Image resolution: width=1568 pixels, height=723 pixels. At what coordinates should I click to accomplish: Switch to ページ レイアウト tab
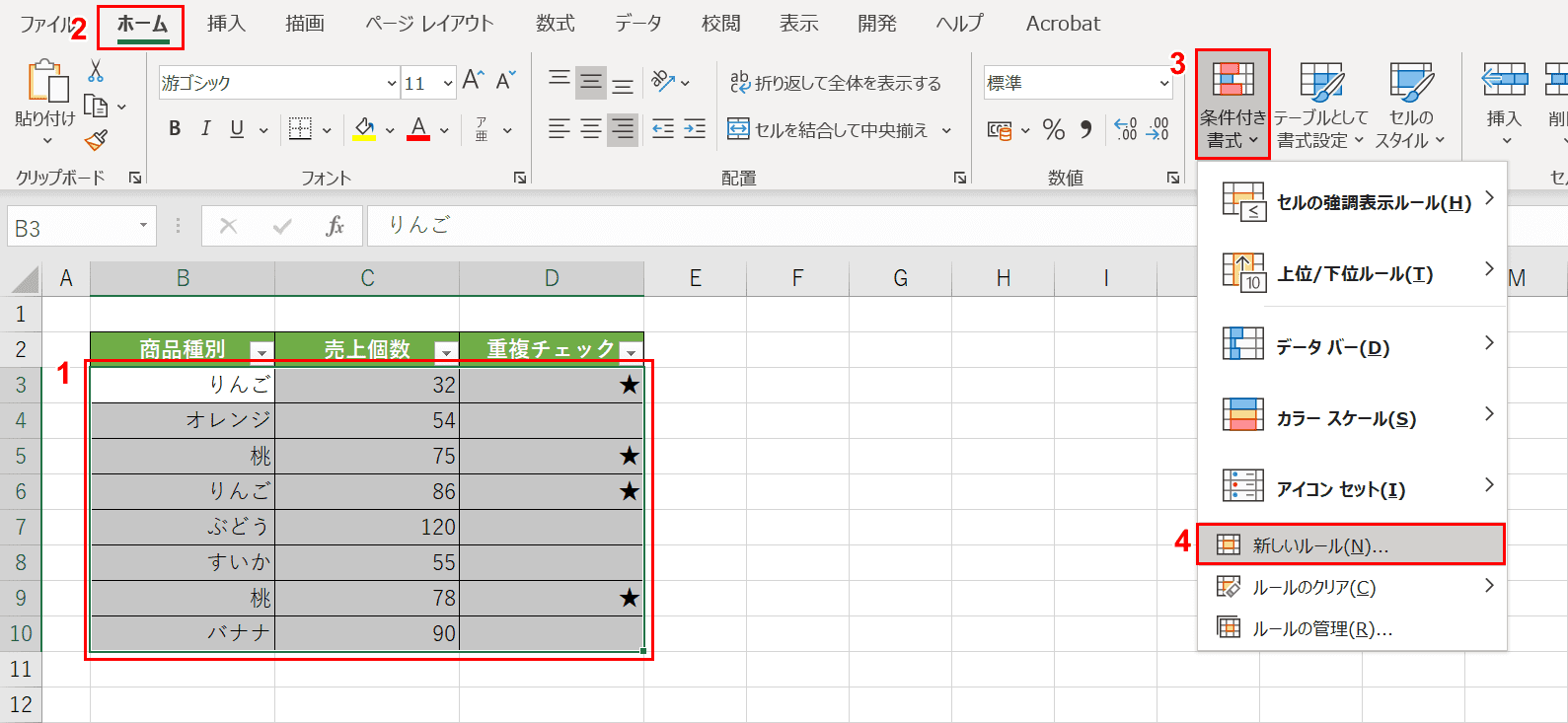(429, 24)
